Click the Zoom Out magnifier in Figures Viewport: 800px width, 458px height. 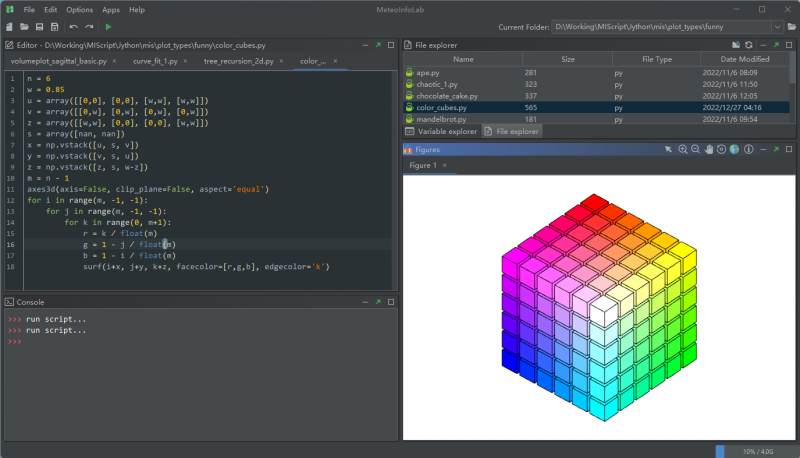[x=696, y=149]
